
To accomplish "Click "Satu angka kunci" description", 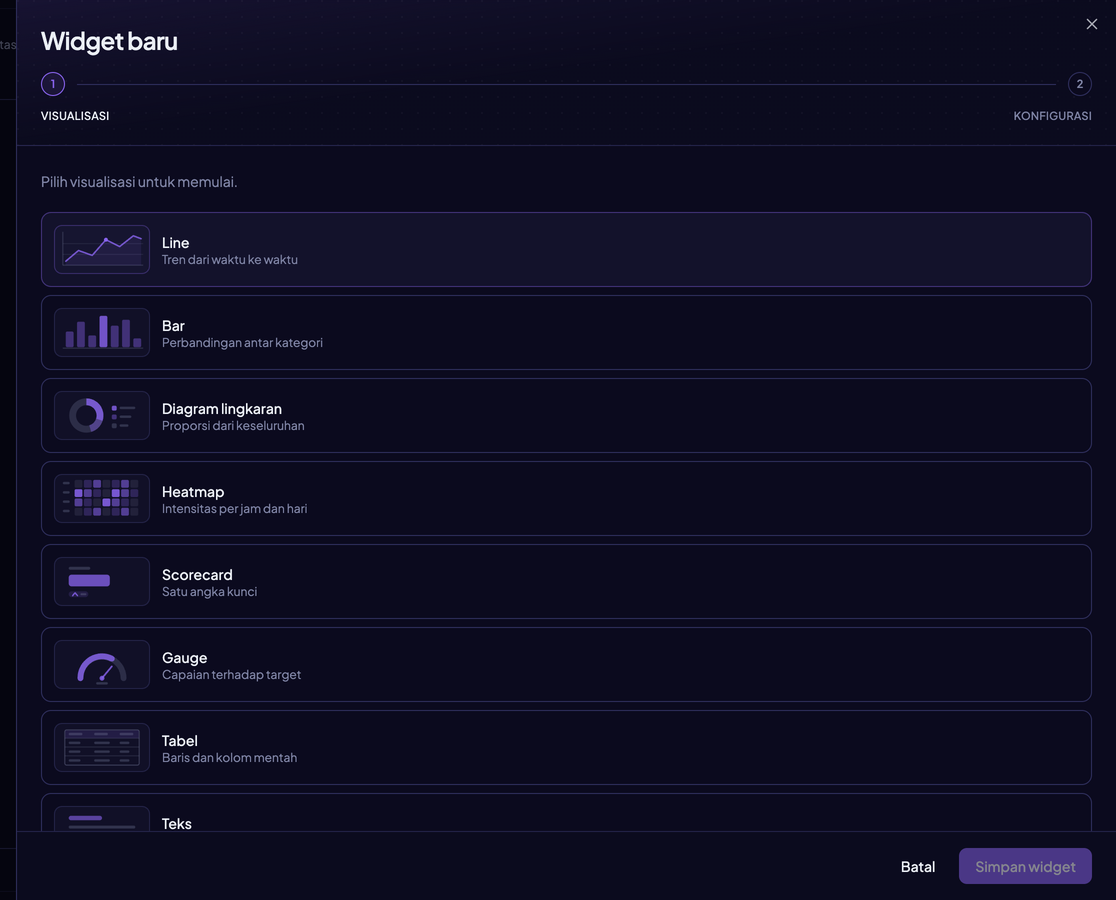I will point(209,592).
